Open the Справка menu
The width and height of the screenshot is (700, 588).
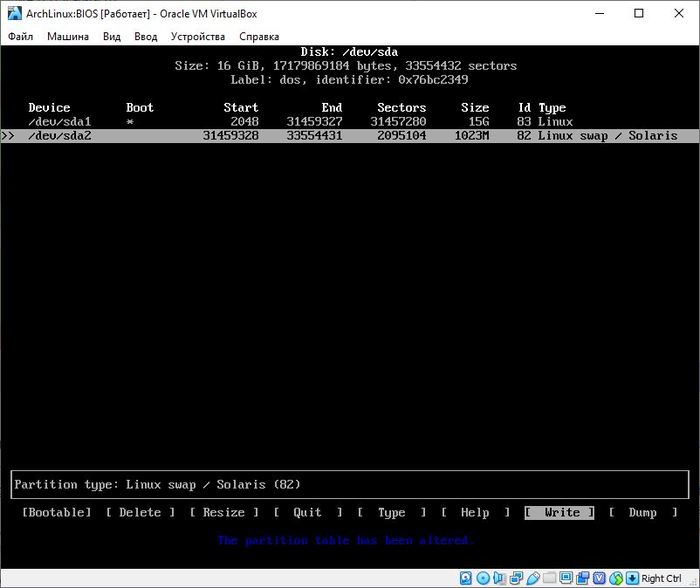click(259, 36)
